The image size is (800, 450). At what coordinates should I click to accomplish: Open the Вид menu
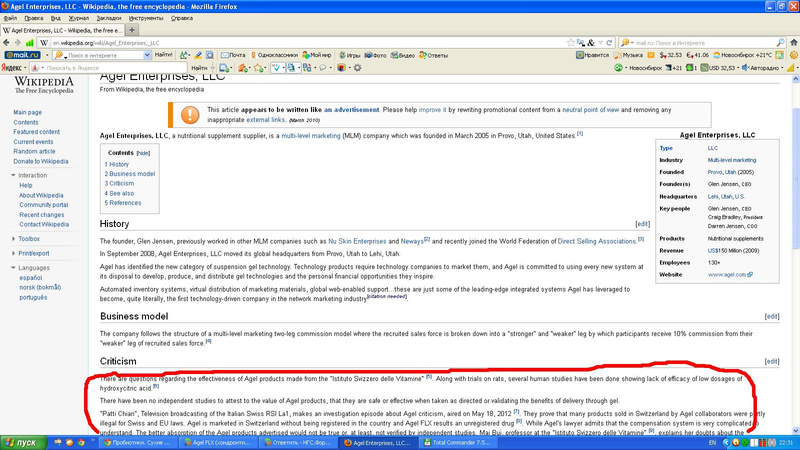click(x=56, y=18)
